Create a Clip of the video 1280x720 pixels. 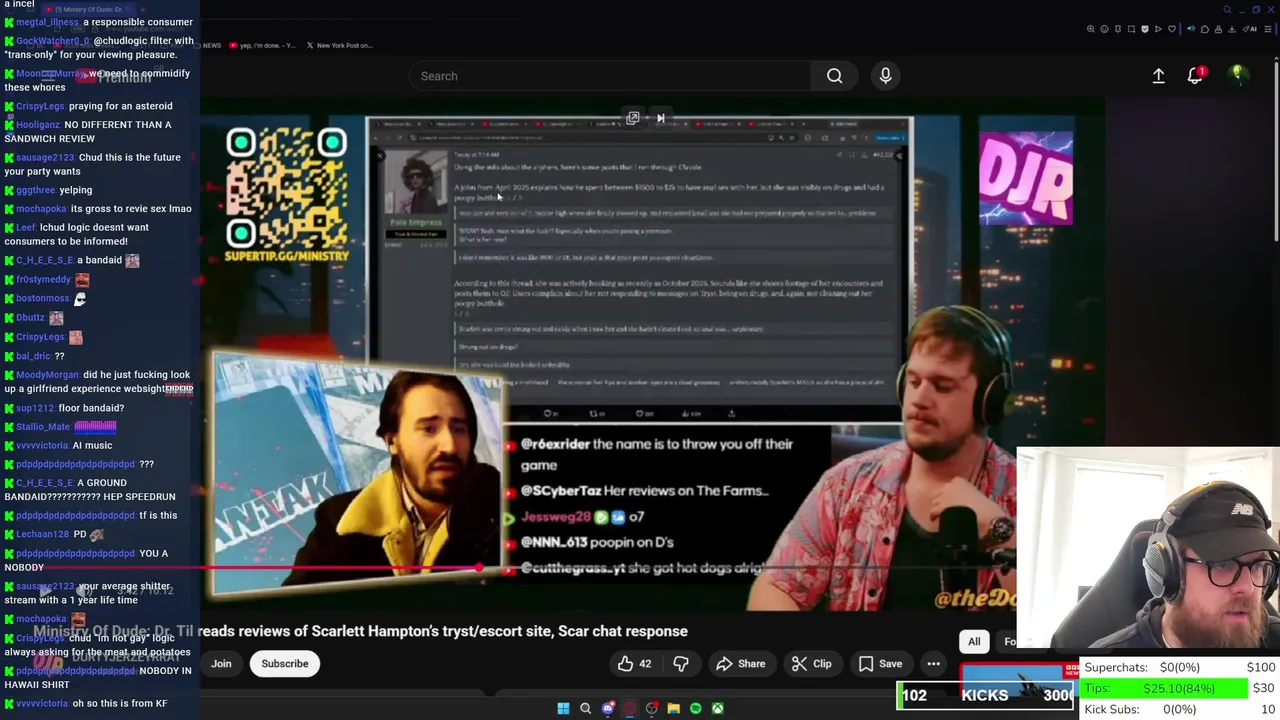click(811, 664)
